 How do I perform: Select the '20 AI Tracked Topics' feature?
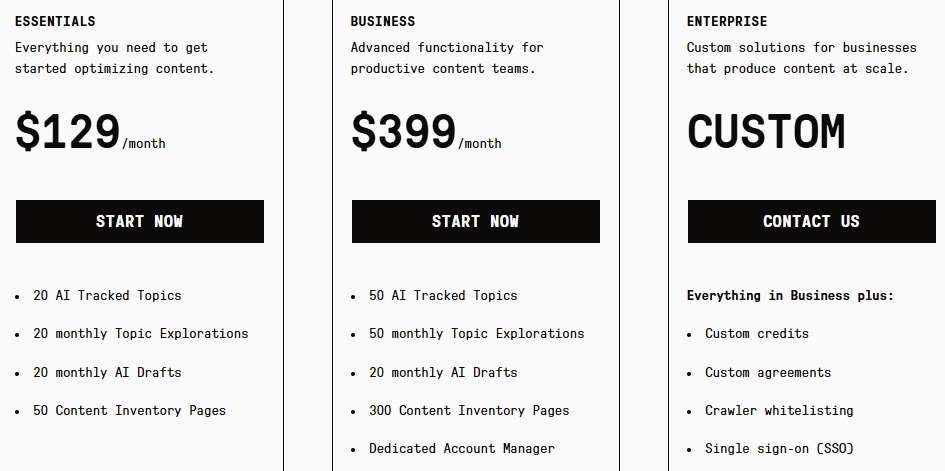[x=107, y=295]
